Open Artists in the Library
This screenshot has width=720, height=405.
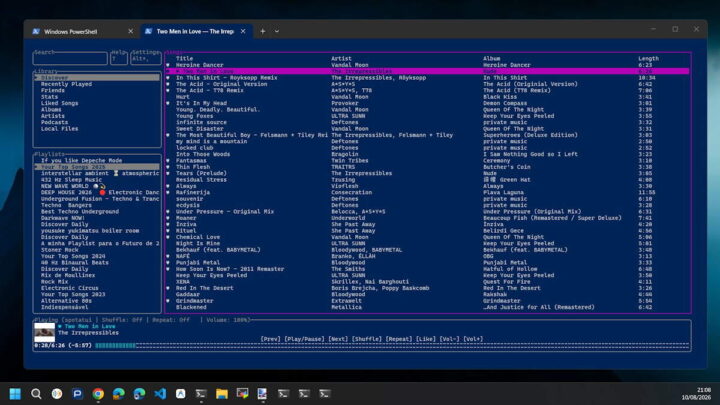tap(53, 116)
